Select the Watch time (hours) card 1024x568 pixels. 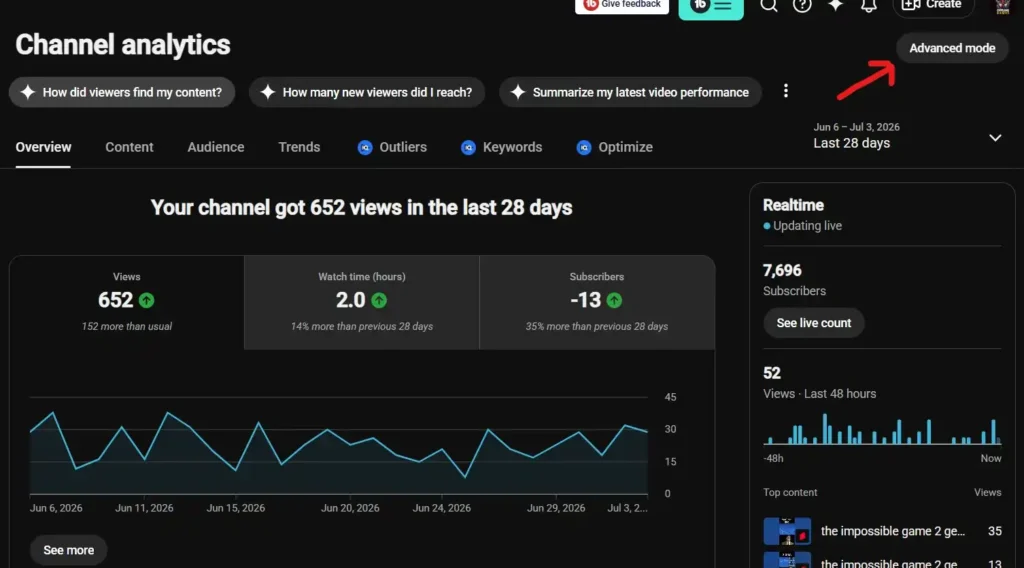(x=362, y=302)
